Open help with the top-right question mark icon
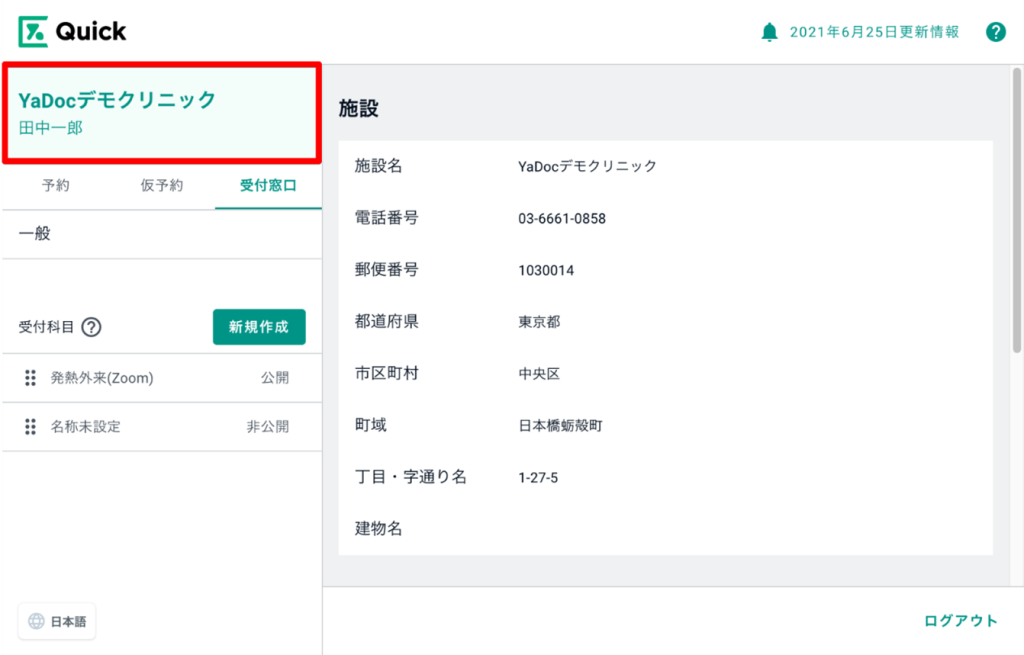This screenshot has height=655, width=1024. pyautogui.click(x=995, y=32)
